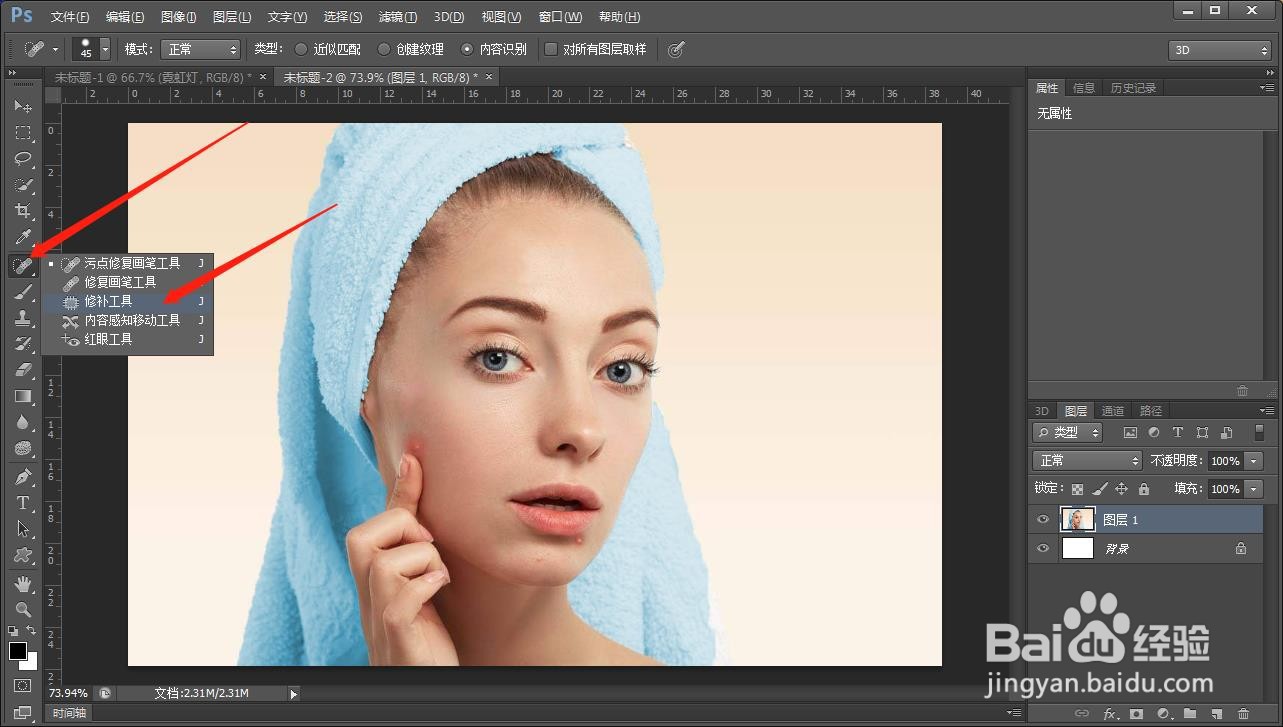The width and height of the screenshot is (1283, 727).
Task: Filter layers by type layers icon
Action: [1178, 433]
